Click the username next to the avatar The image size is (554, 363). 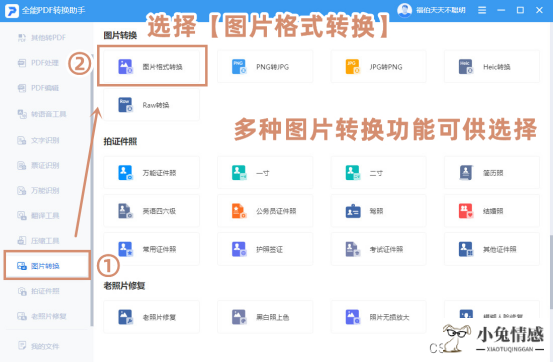(440, 10)
